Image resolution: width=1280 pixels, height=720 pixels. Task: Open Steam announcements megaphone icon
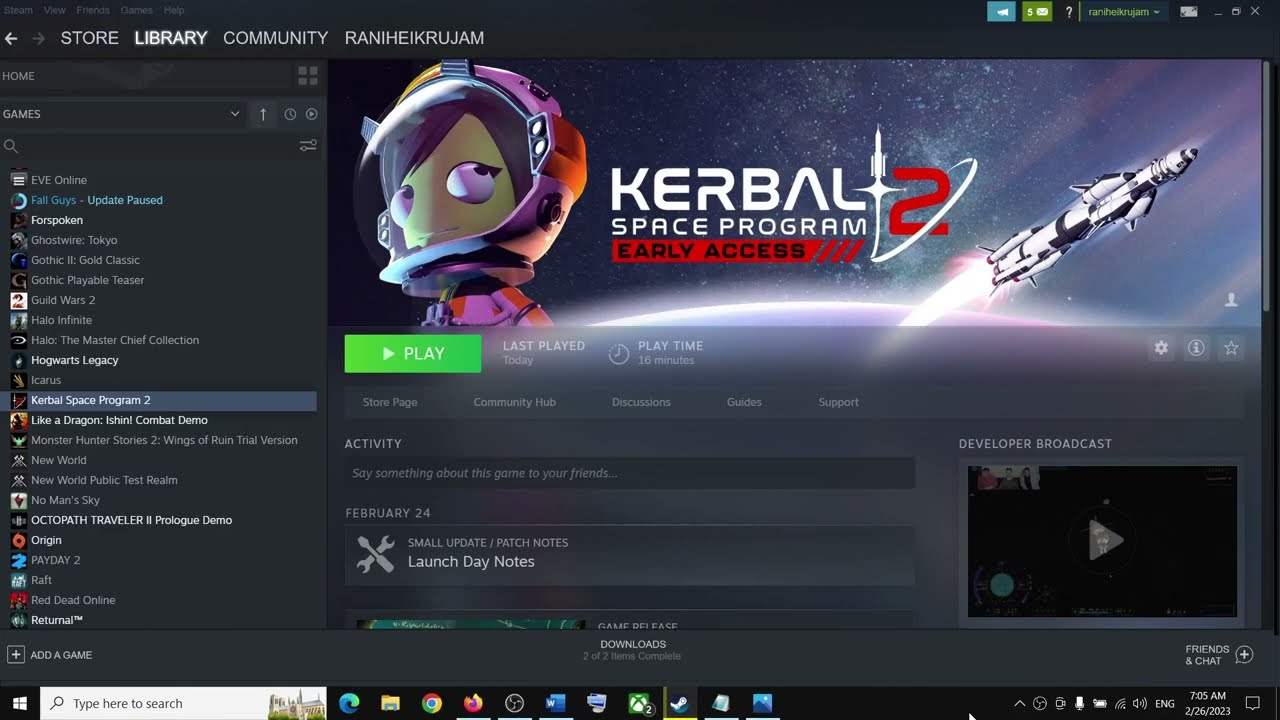click(1000, 12)
